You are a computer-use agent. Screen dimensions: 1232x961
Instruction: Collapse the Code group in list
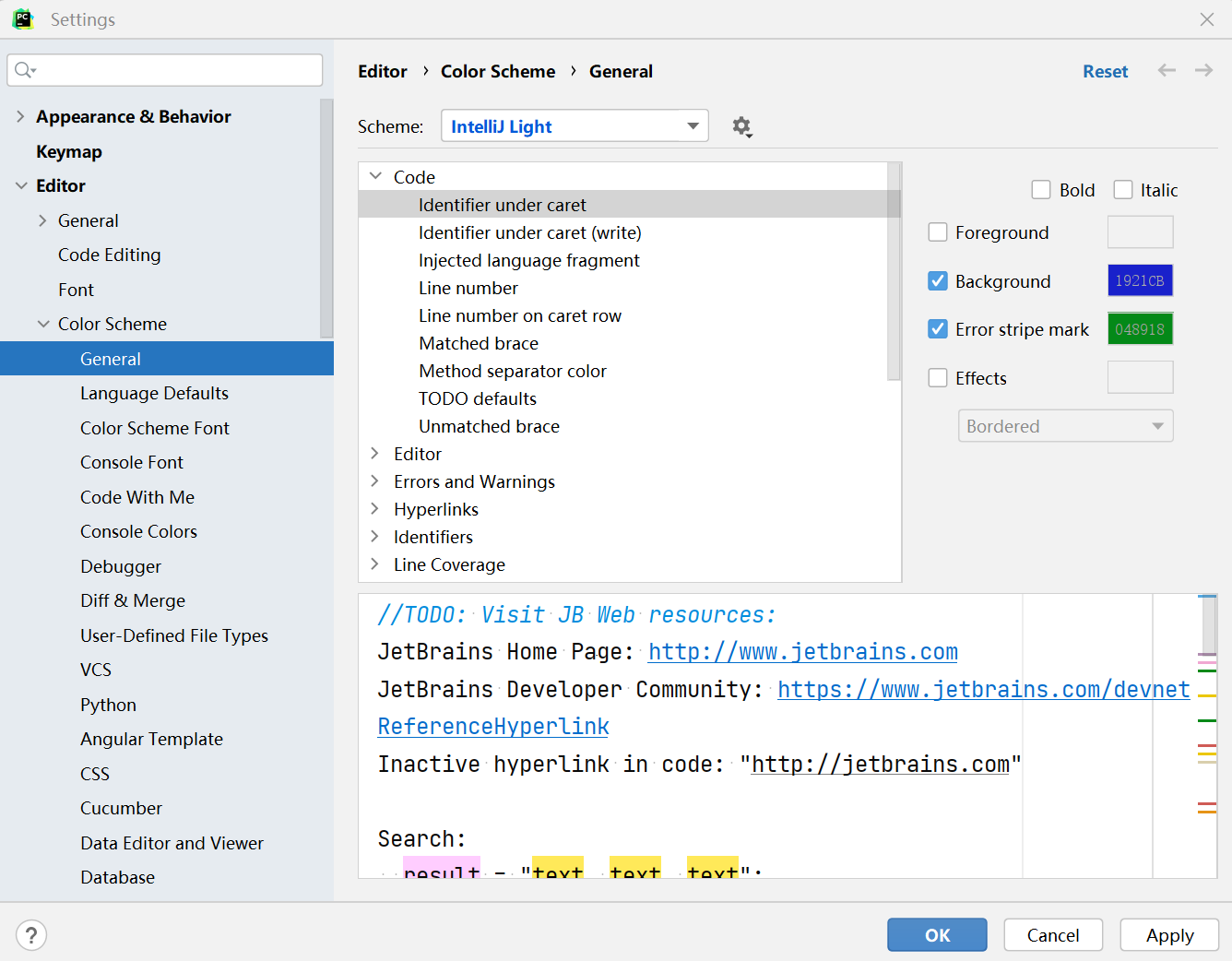pyautogui.click(x=375, y=176)
